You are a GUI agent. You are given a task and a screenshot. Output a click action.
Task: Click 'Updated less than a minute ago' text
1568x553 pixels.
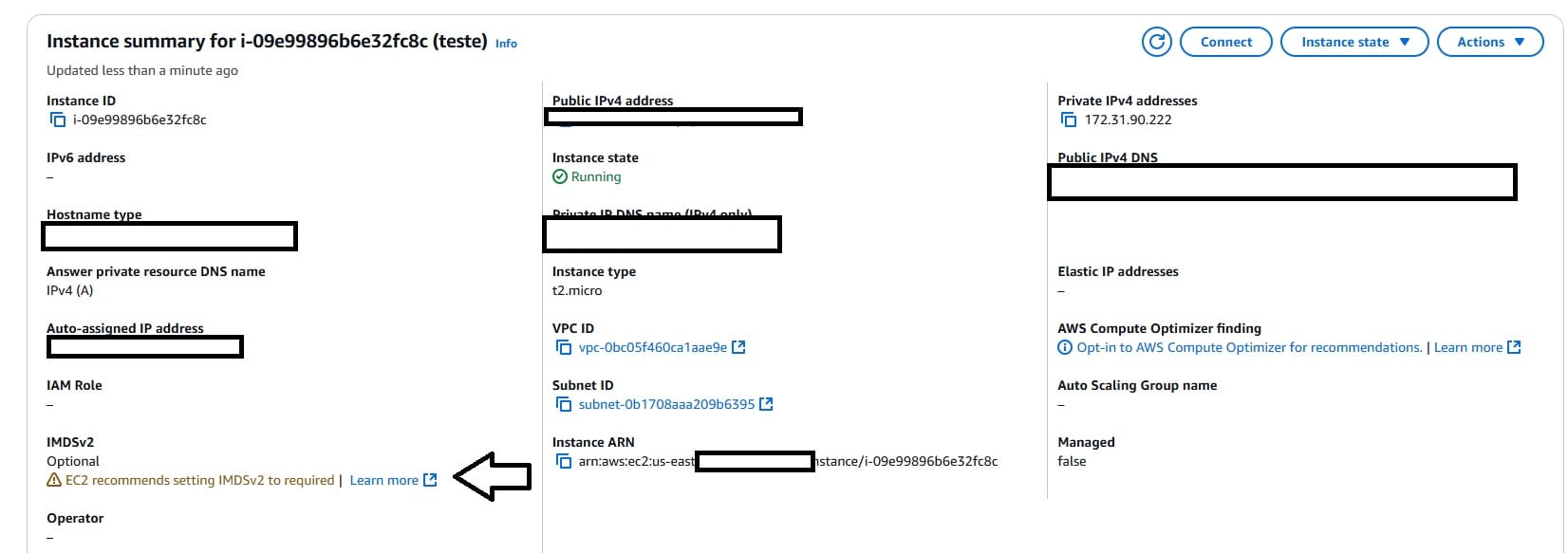click(142, 70)
